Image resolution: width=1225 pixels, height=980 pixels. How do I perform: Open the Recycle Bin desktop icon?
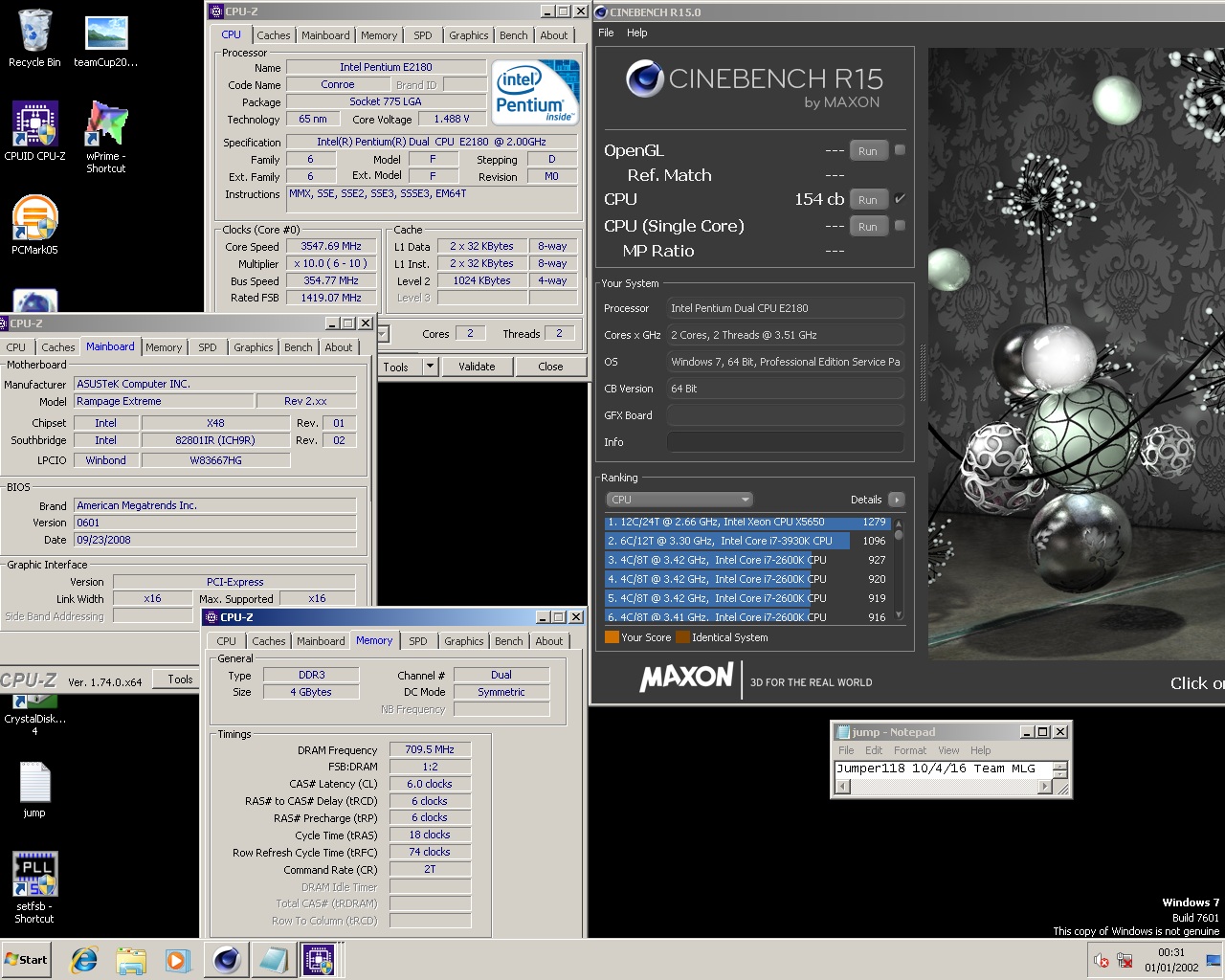pyautogui.click(x=34, y=38)
